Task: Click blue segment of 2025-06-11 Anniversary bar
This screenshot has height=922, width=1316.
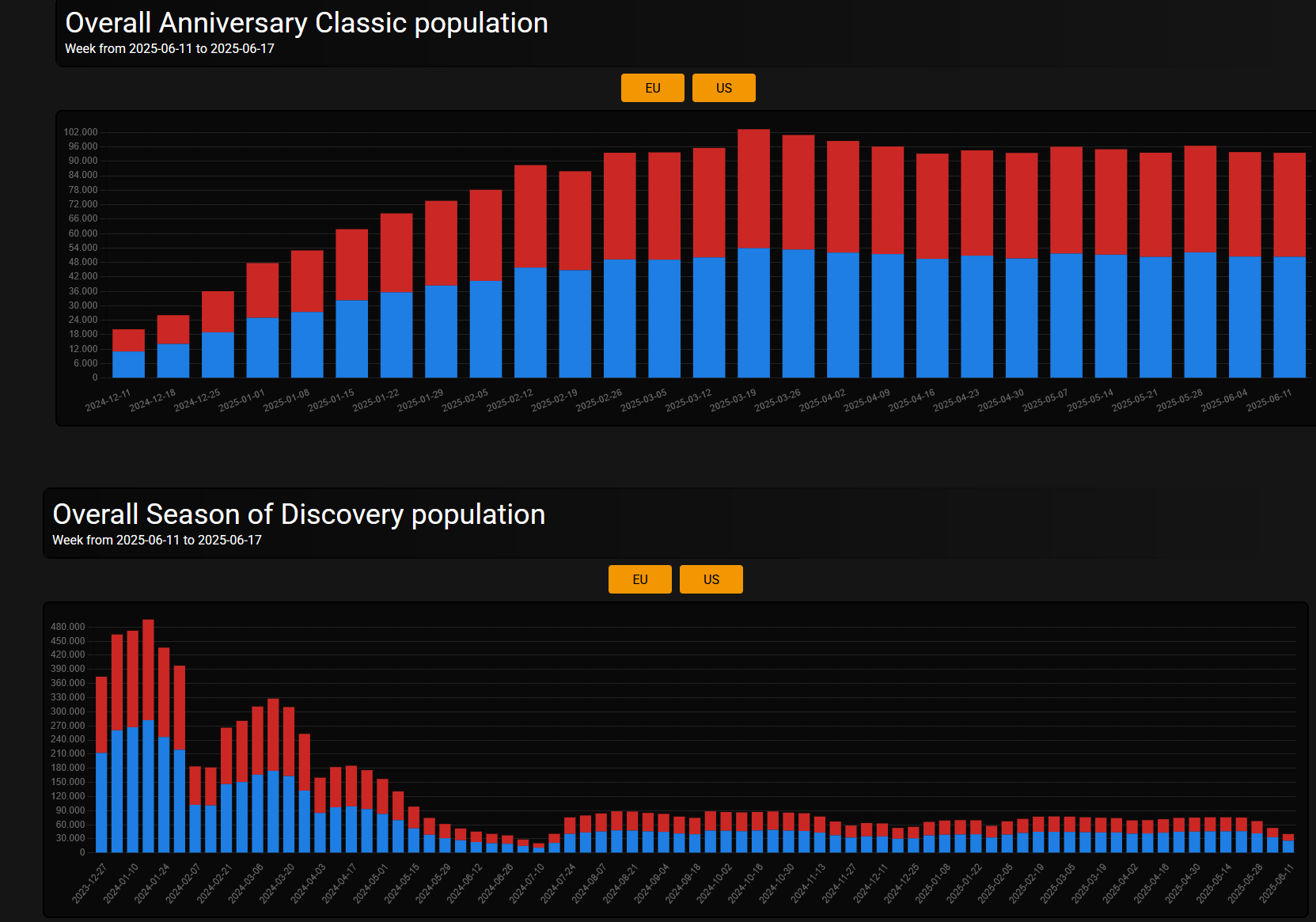Action: (1289, 317)
